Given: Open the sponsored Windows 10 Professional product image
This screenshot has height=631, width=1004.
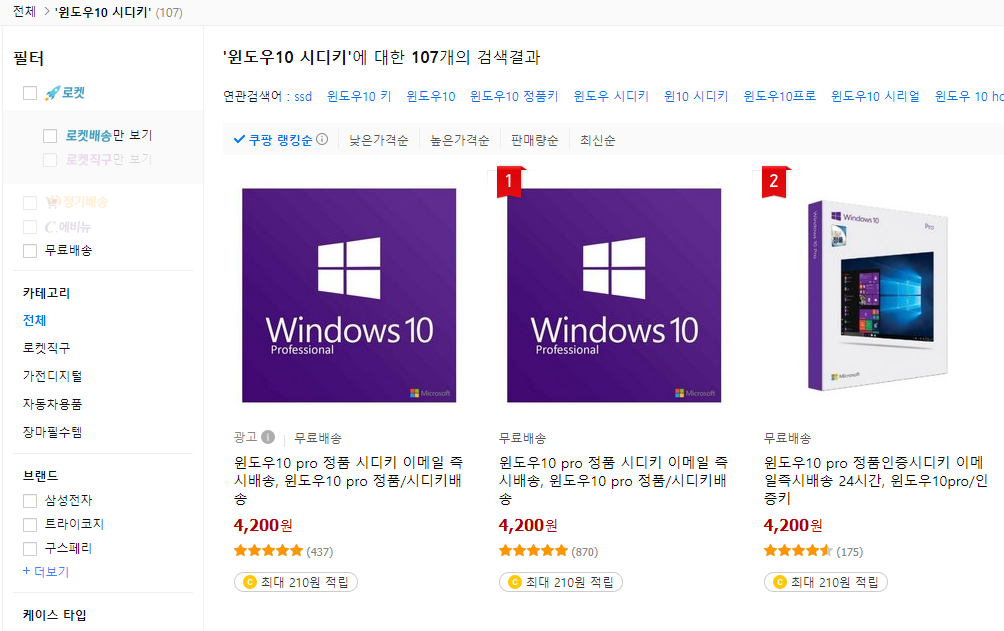Looking at the screenshot, I should coord(349,295).
